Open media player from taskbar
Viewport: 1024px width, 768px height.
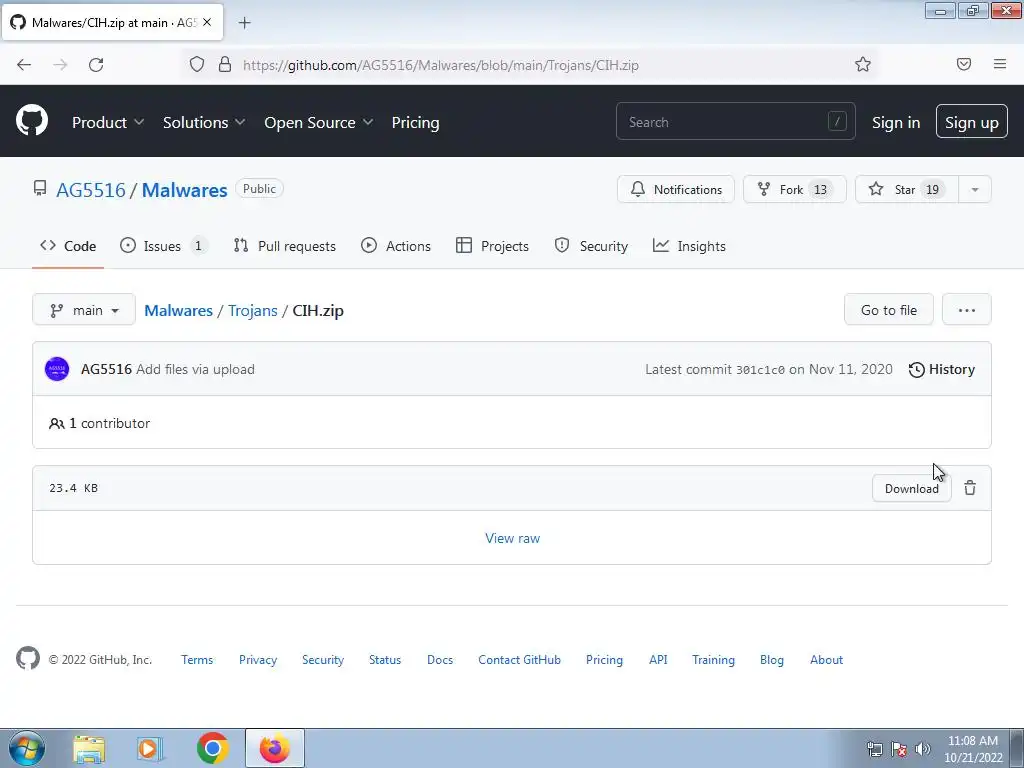pyautogui.click(x=150, y=749)
